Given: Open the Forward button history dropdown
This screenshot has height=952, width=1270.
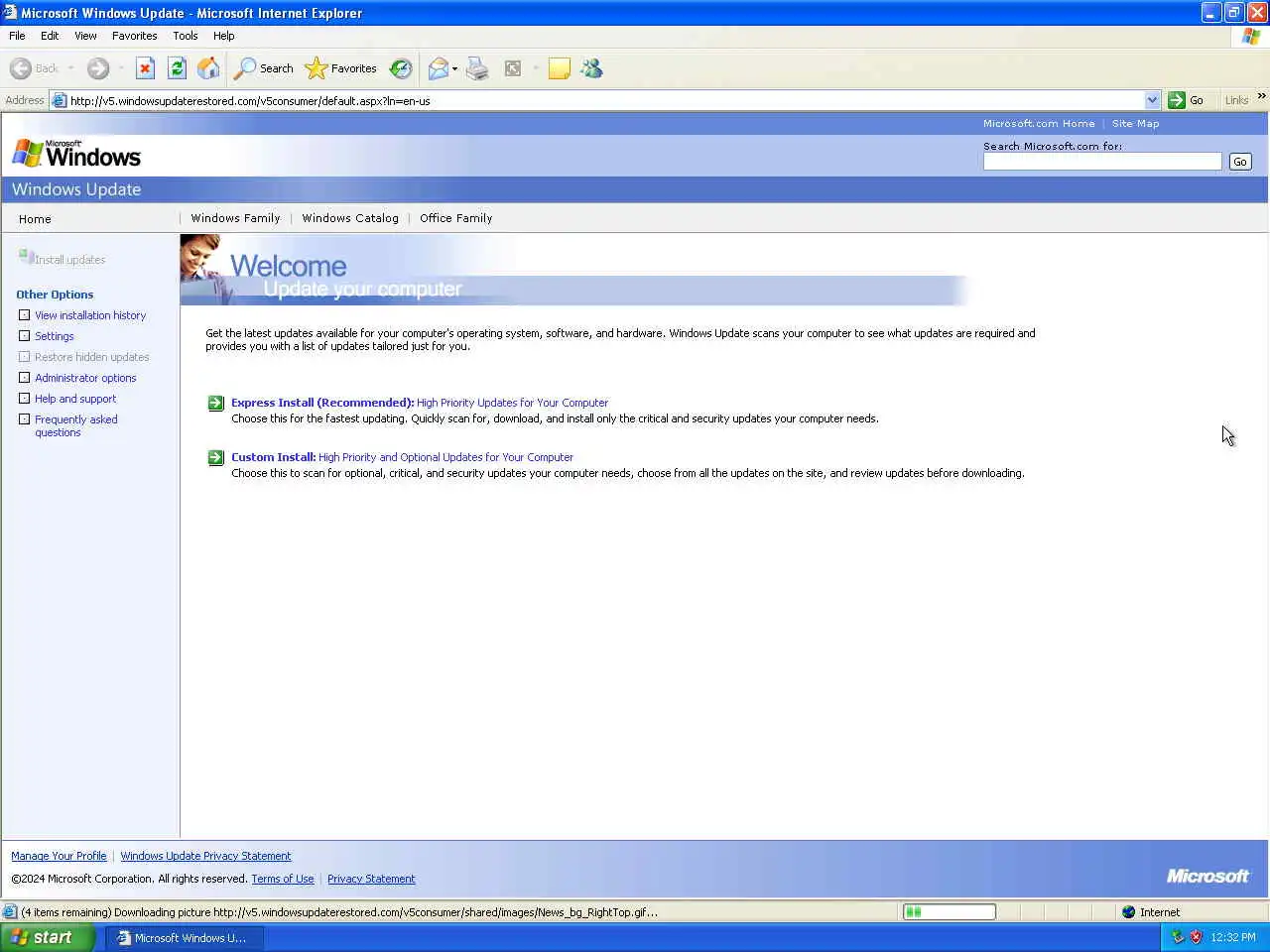Looking at the screenshot, I should (121, 68).
